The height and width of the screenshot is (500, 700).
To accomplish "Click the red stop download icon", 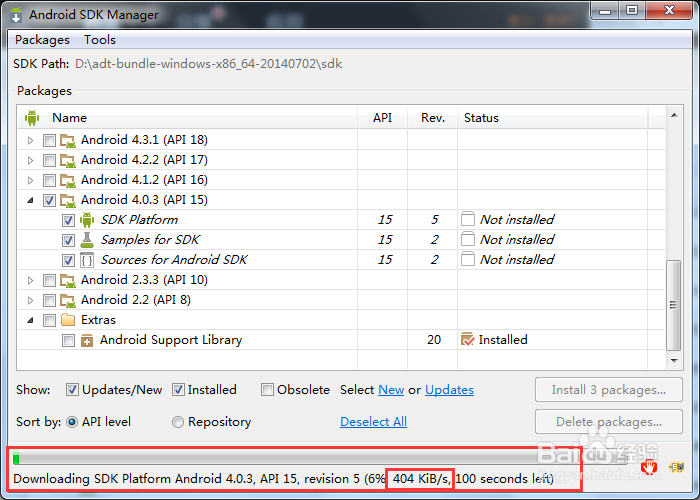I will click(x=649, y=467).
